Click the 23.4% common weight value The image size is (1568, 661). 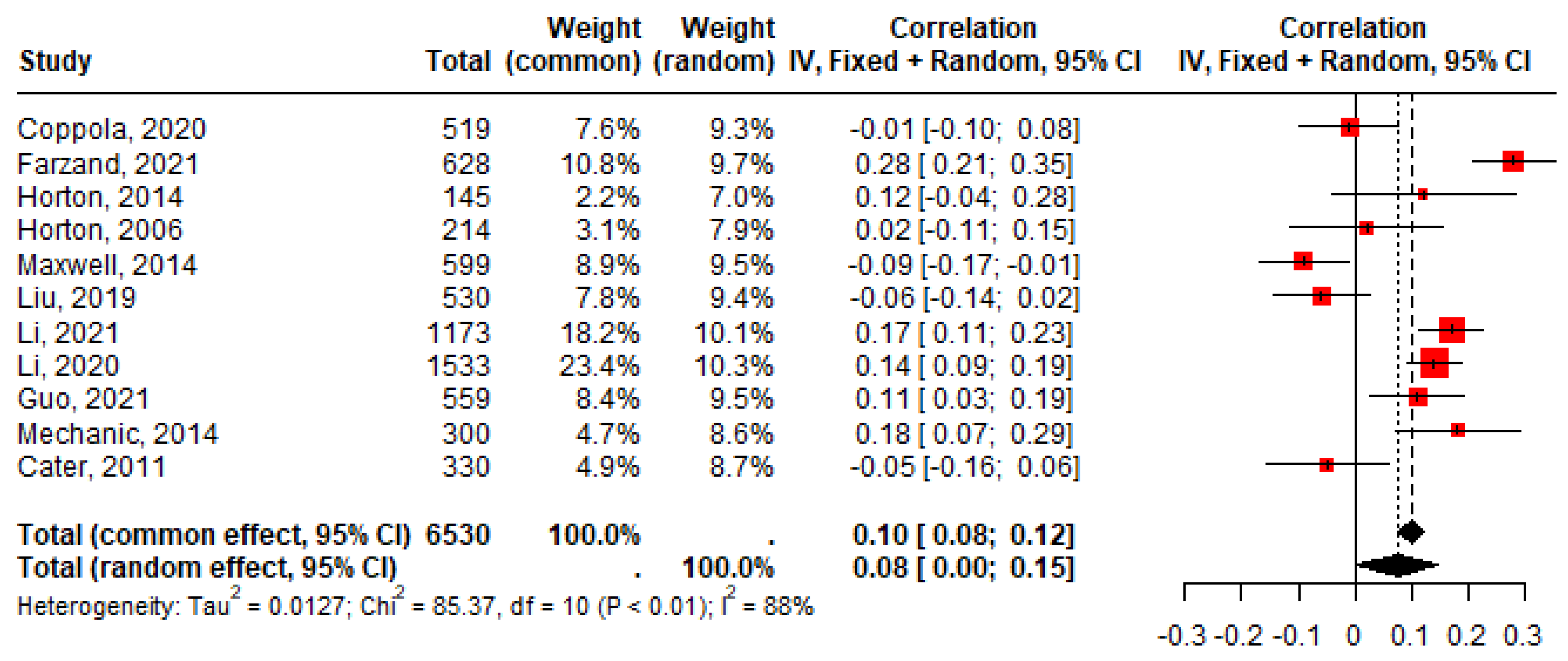(x=599, y=366)
